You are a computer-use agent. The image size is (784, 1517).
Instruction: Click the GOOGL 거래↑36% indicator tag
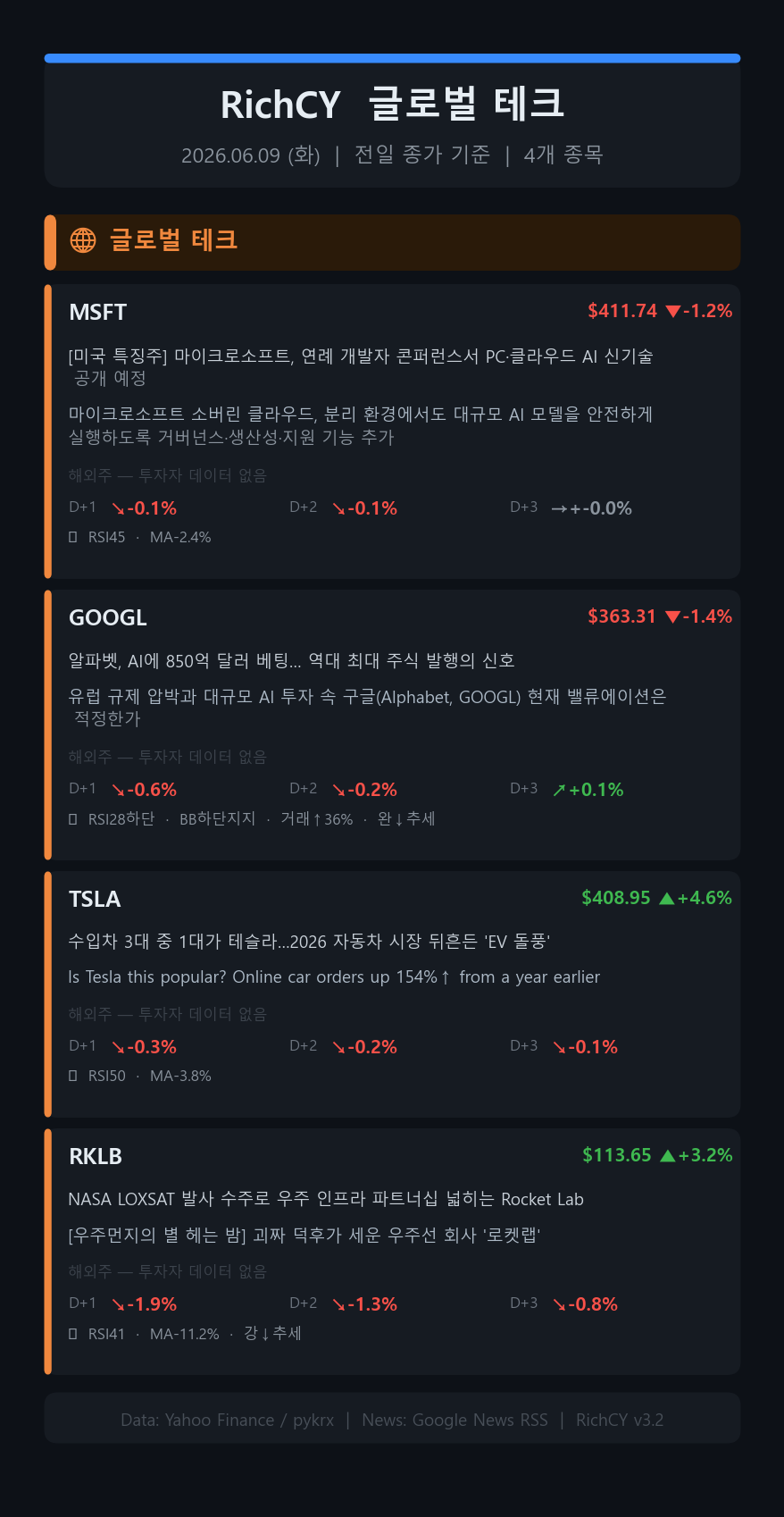point(317,819)
